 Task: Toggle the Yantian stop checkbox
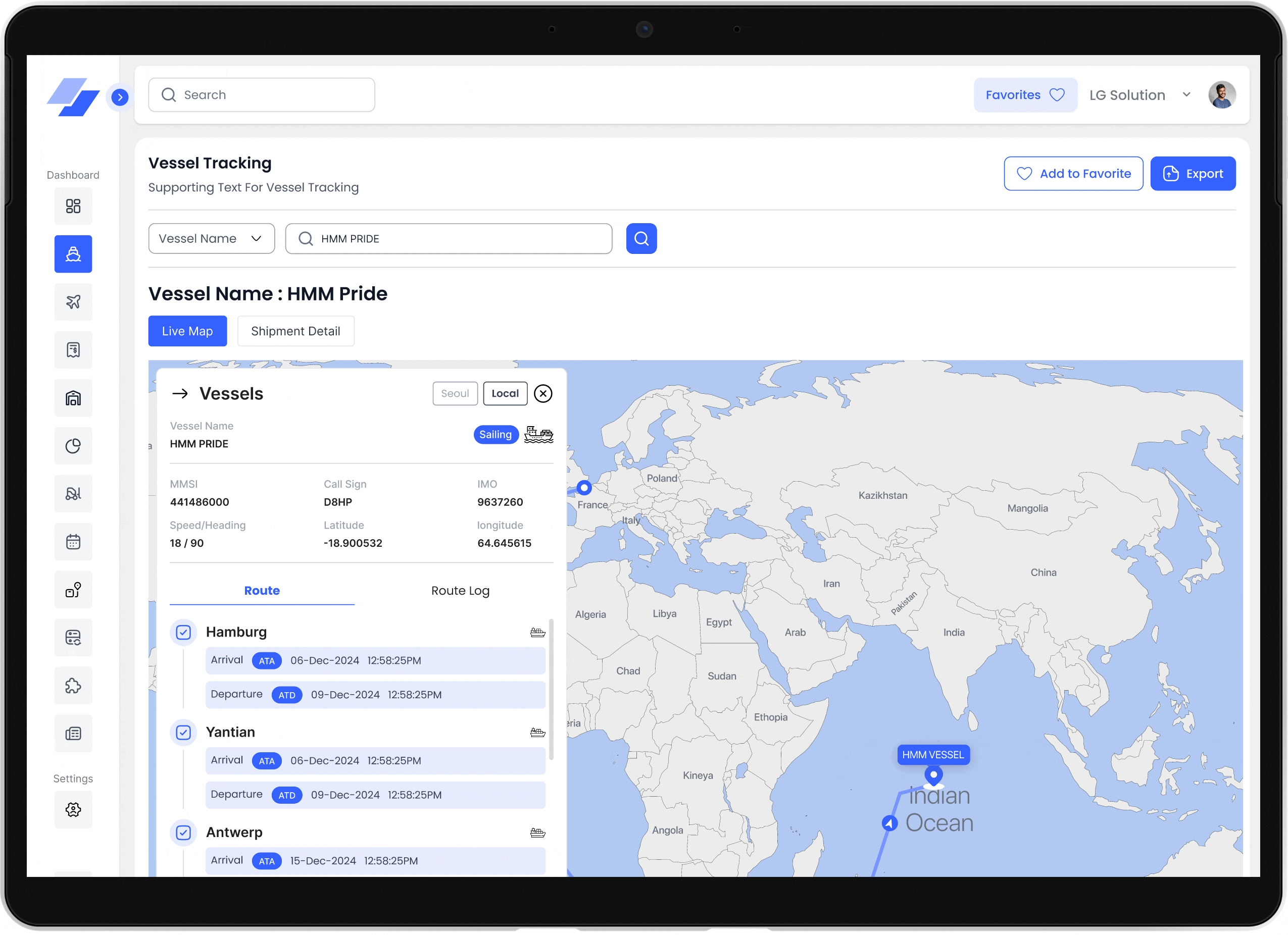coord(183,733)
